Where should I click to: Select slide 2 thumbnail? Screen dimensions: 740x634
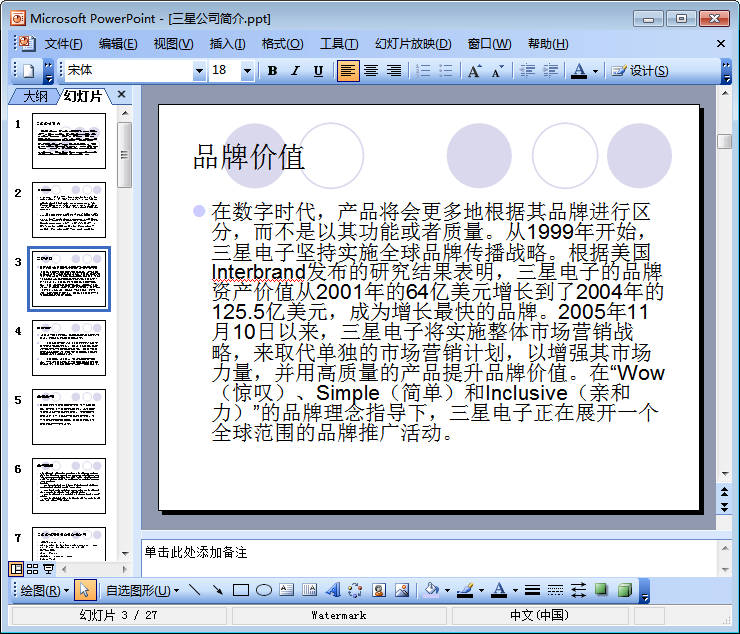tap(69, 210)
